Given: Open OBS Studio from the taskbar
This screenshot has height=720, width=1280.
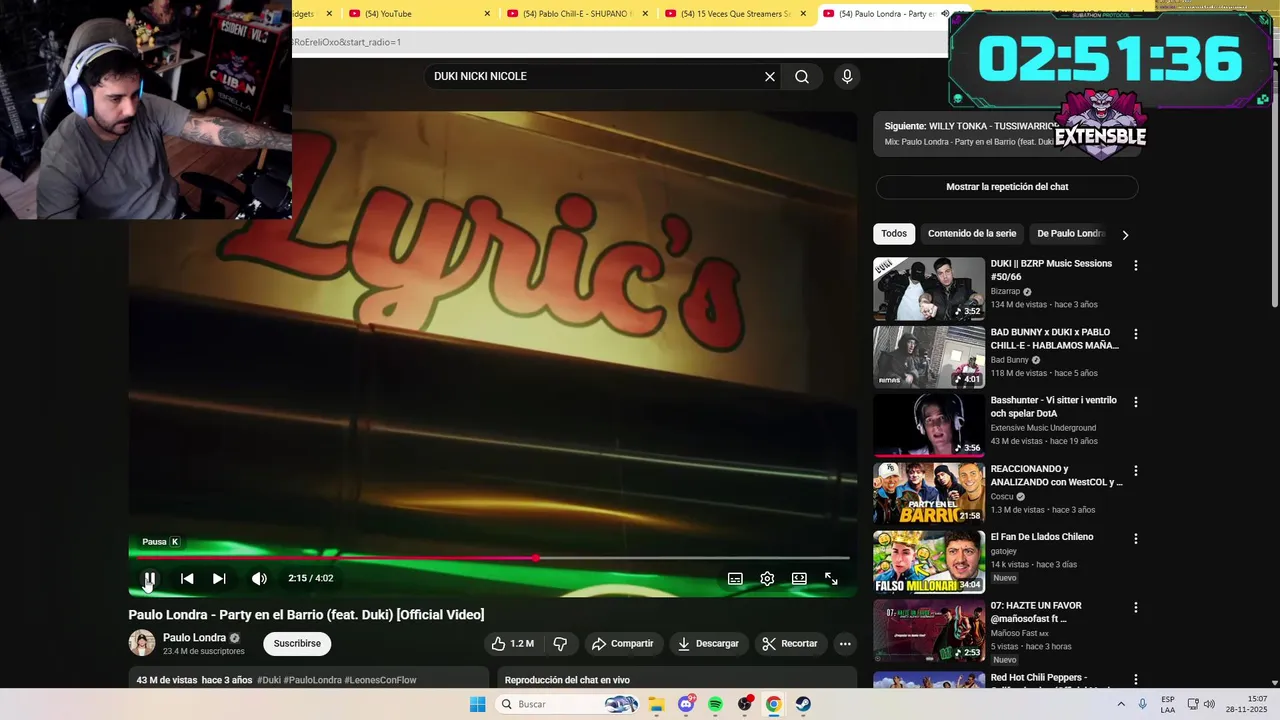Looking at the screenshot, I should 744,704.
